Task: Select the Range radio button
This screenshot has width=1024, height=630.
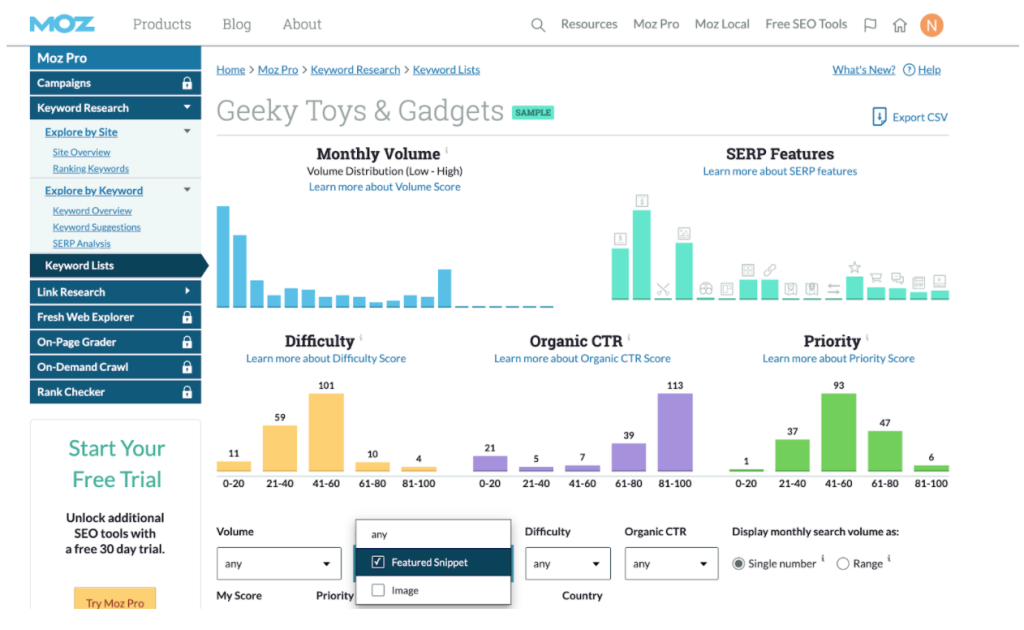Action: [x=842, y=563]
